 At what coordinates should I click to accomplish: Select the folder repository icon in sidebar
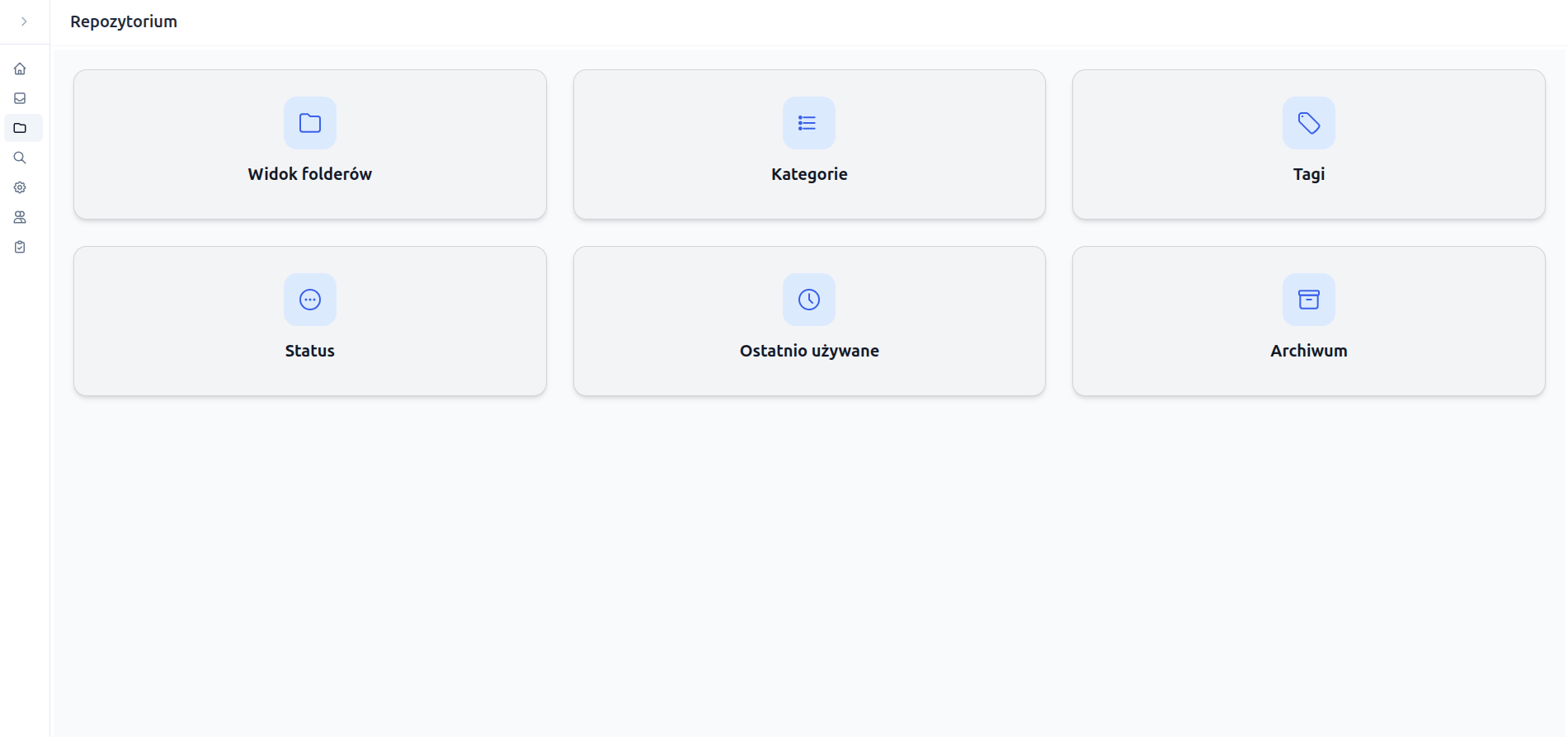pos(20,128)
